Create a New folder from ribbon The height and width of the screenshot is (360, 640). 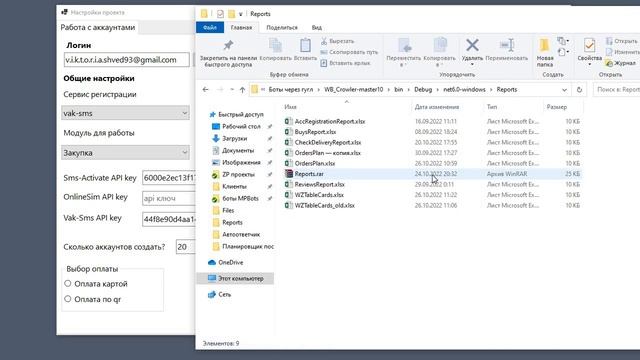(545, 53)
